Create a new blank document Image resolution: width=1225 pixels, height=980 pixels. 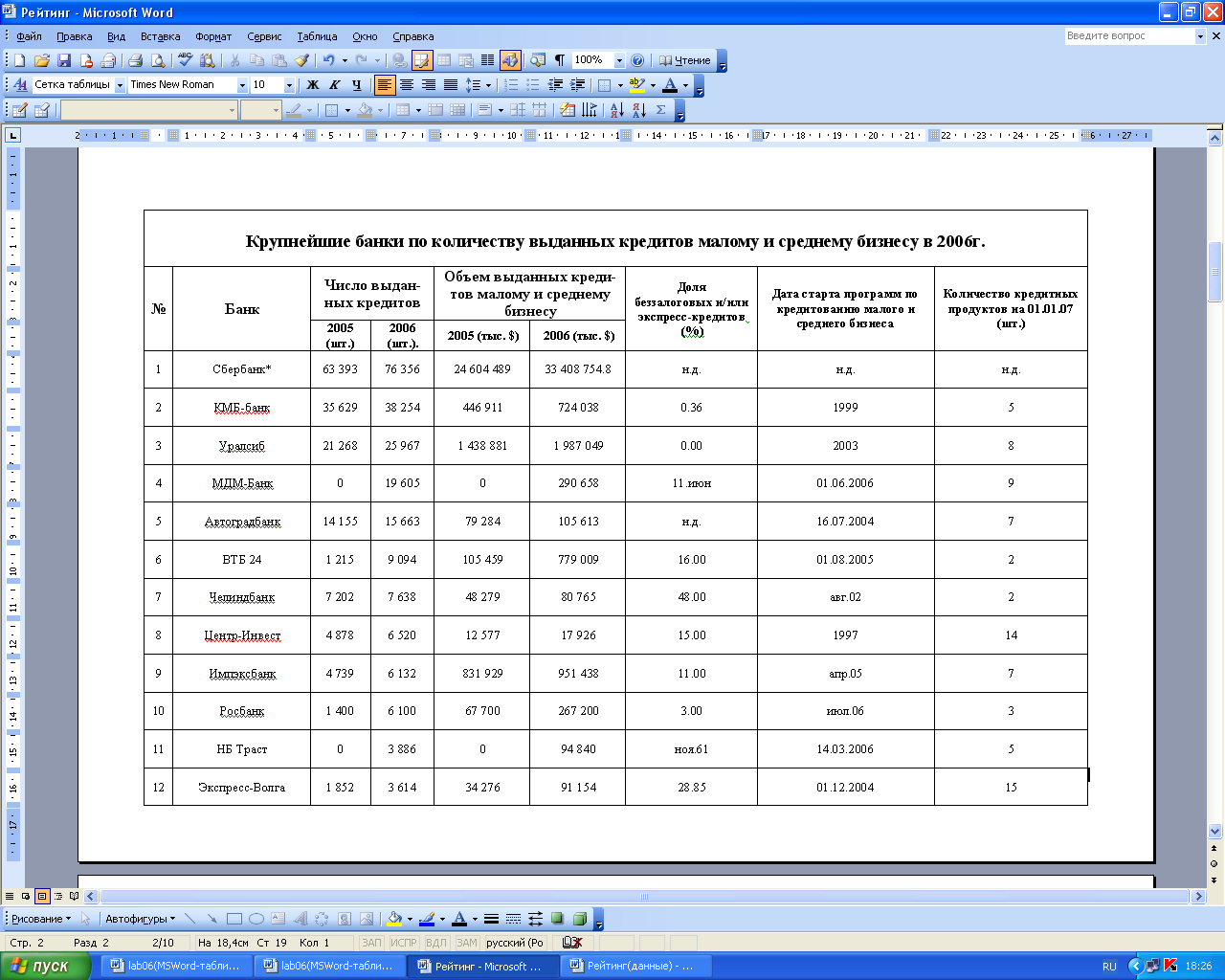click(x=19, y=60)
